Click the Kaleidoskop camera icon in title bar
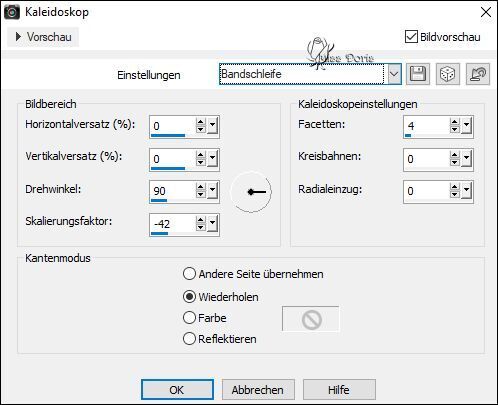The height and width of the screenshot is (405, 498). click(12, 12)
